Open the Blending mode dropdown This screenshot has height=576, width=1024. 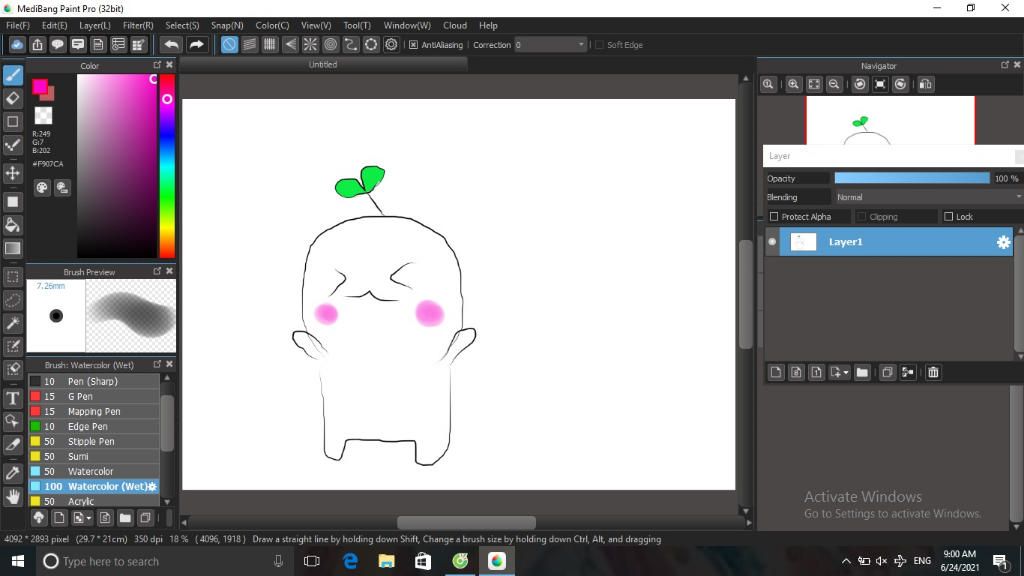929,197
